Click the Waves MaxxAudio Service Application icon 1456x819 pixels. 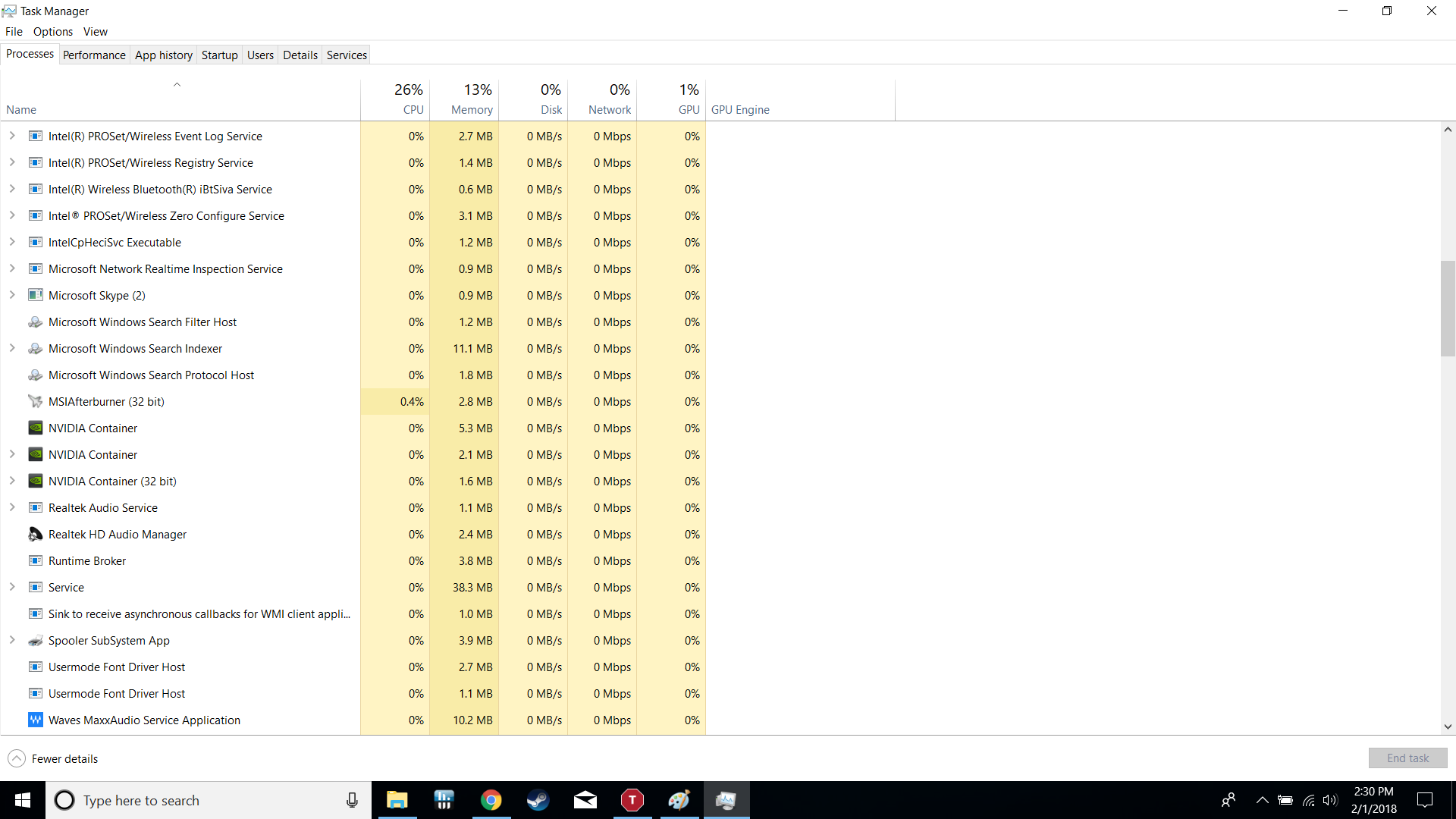(x=35, y=720)
